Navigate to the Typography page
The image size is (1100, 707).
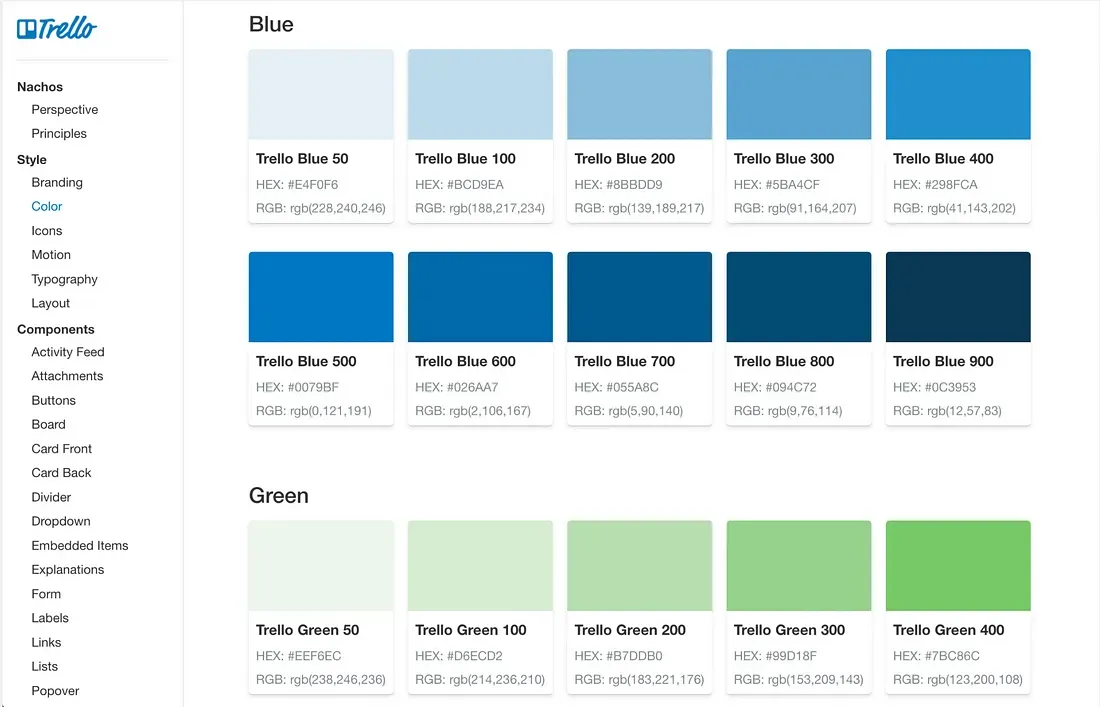64,279
